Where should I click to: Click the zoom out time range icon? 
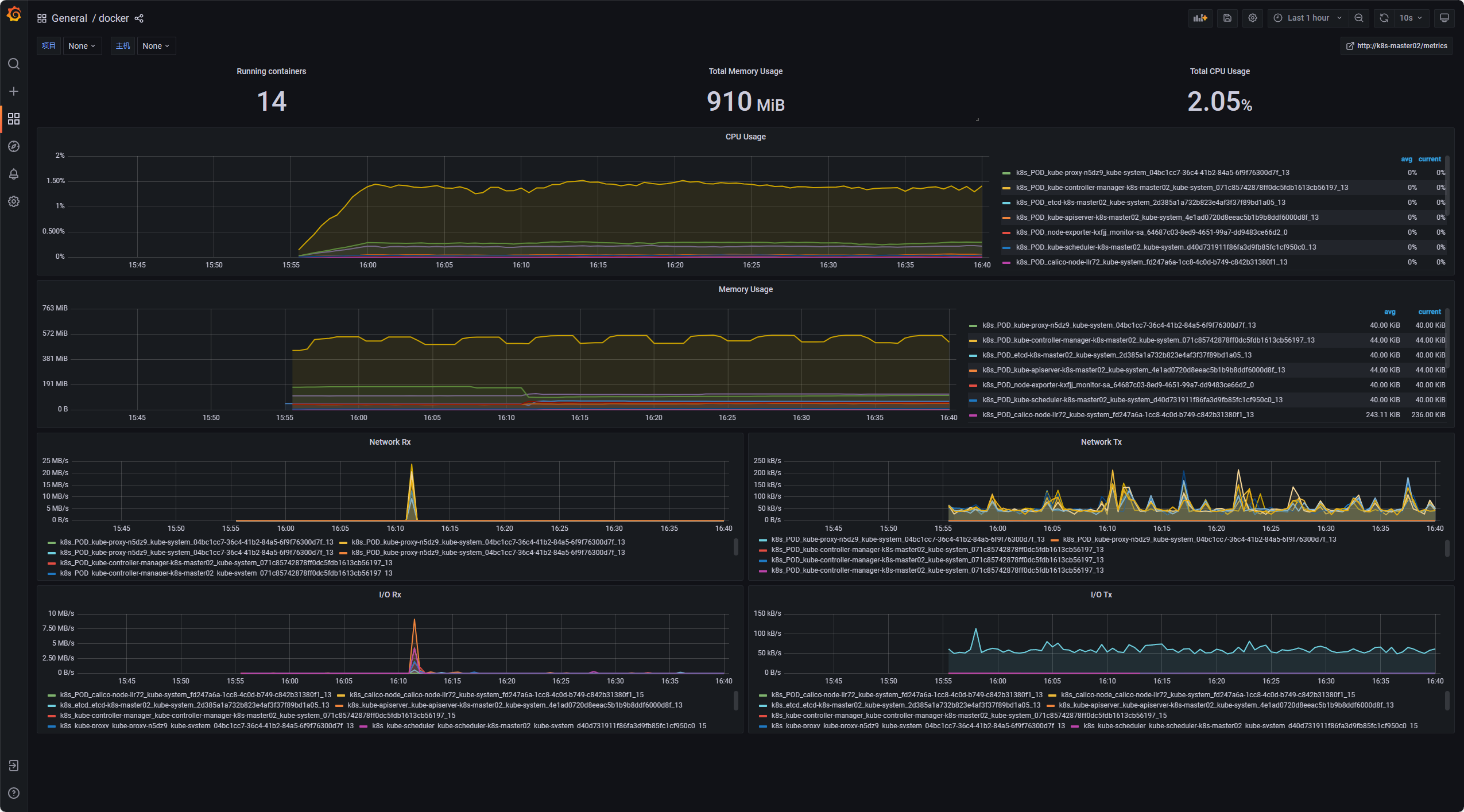coord(1359,18)
